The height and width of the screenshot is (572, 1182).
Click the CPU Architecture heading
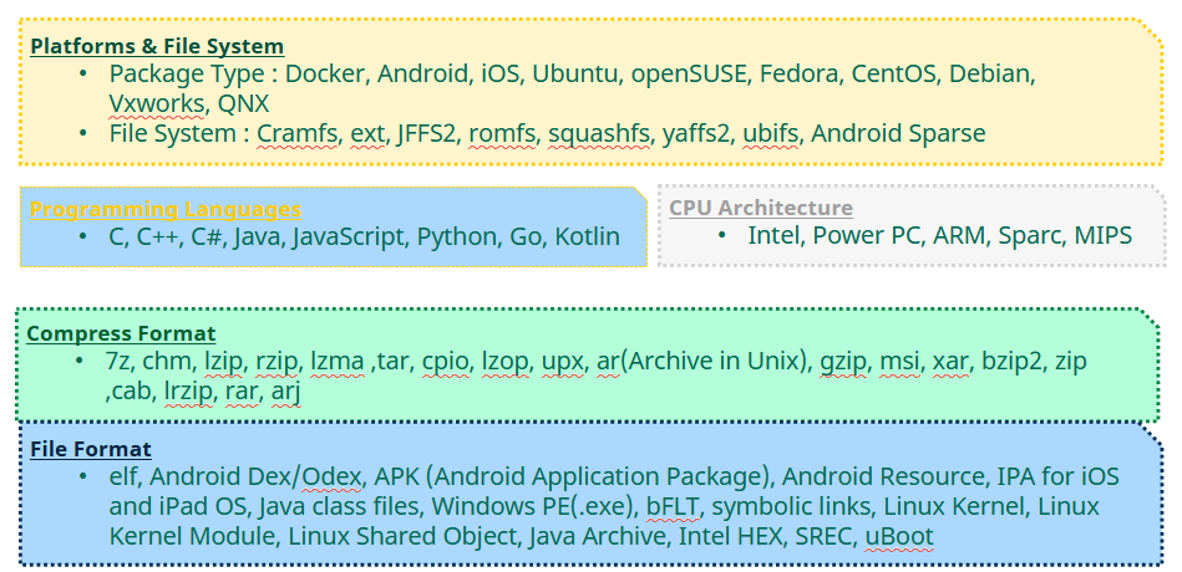(x=761, y=208)
